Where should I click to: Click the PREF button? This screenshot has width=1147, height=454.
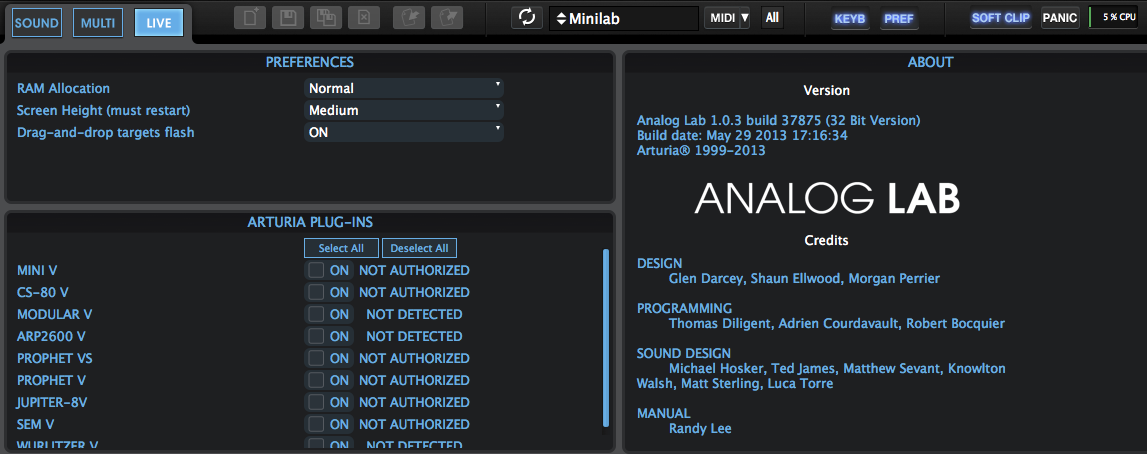tap(899, 18)
